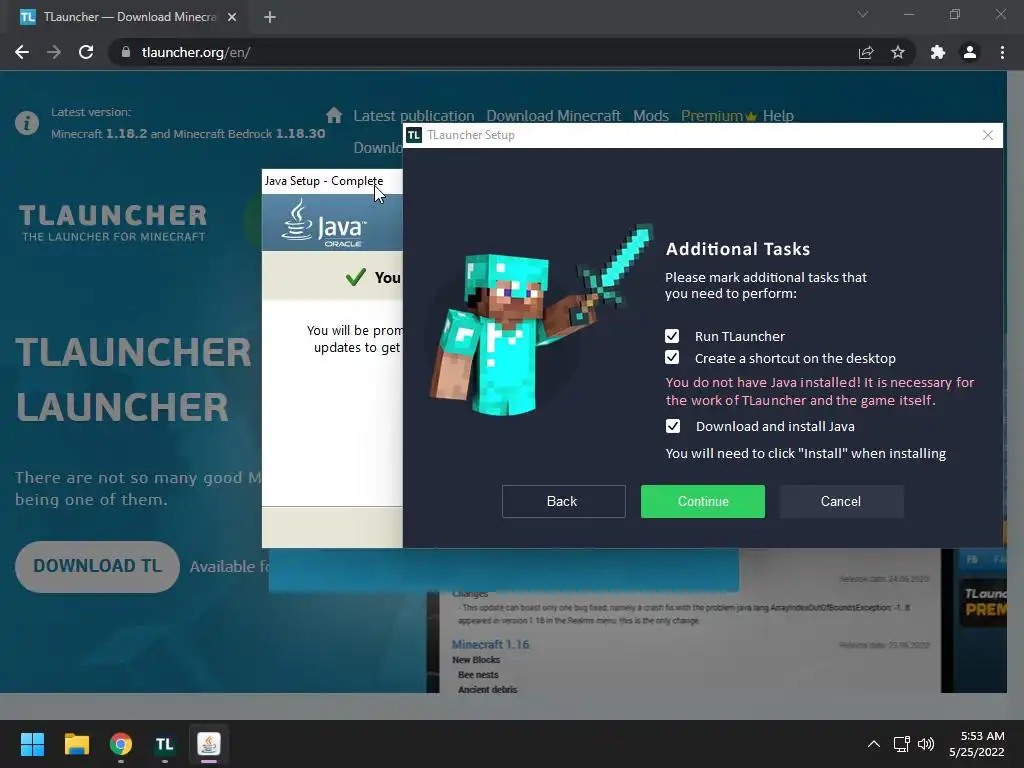Viewport: 1024px width, 768px height.
Task: Click the DOWNLOAD TL button
Action: click(97, 566)
